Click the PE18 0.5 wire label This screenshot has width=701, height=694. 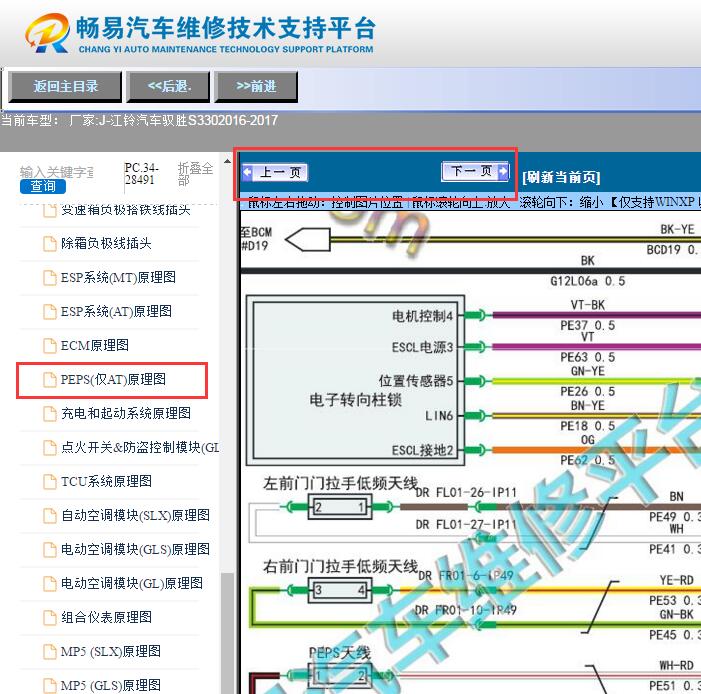coord(587,426)
